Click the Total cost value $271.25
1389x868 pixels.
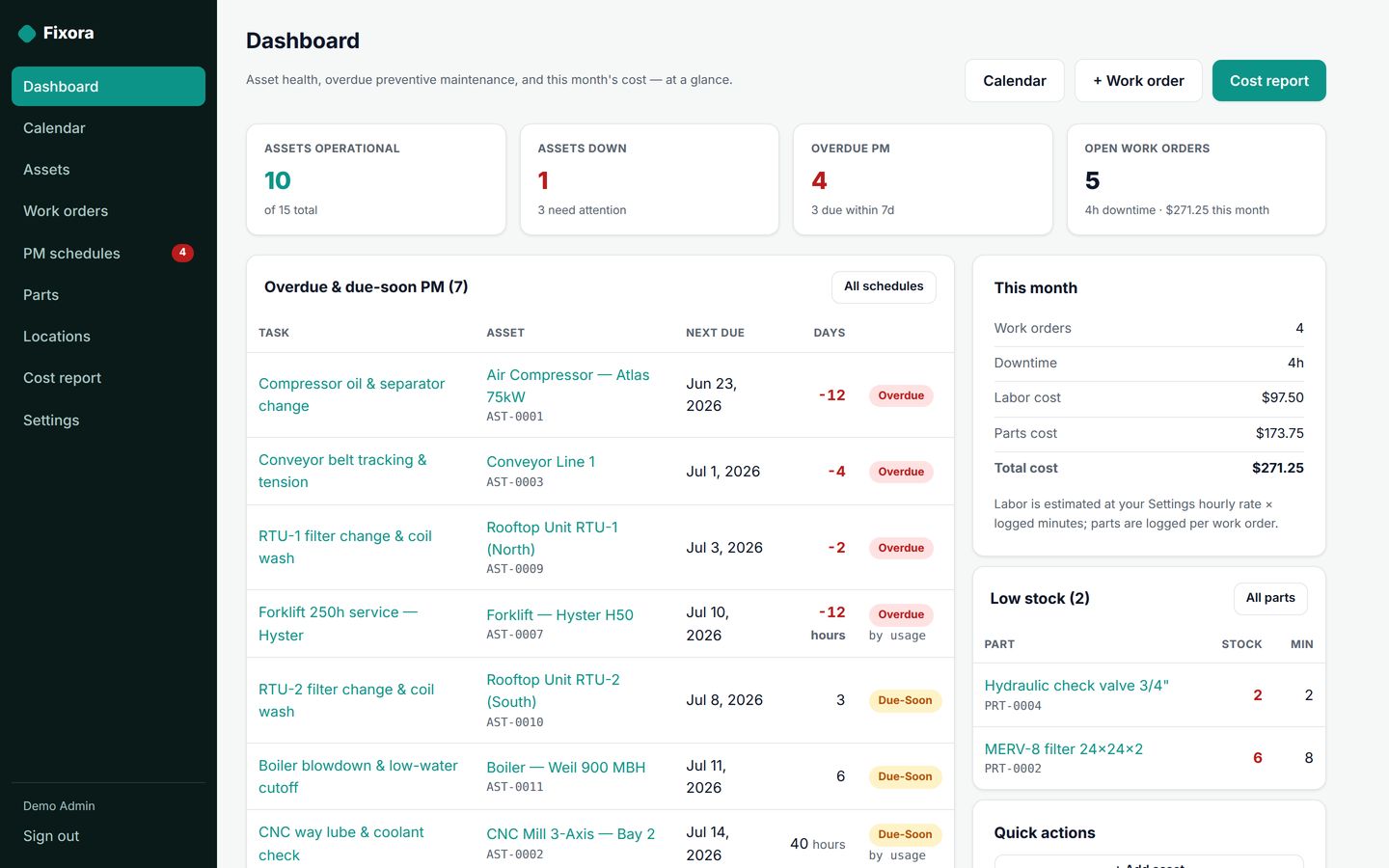pyautogui.click(x=1277, y=468)
